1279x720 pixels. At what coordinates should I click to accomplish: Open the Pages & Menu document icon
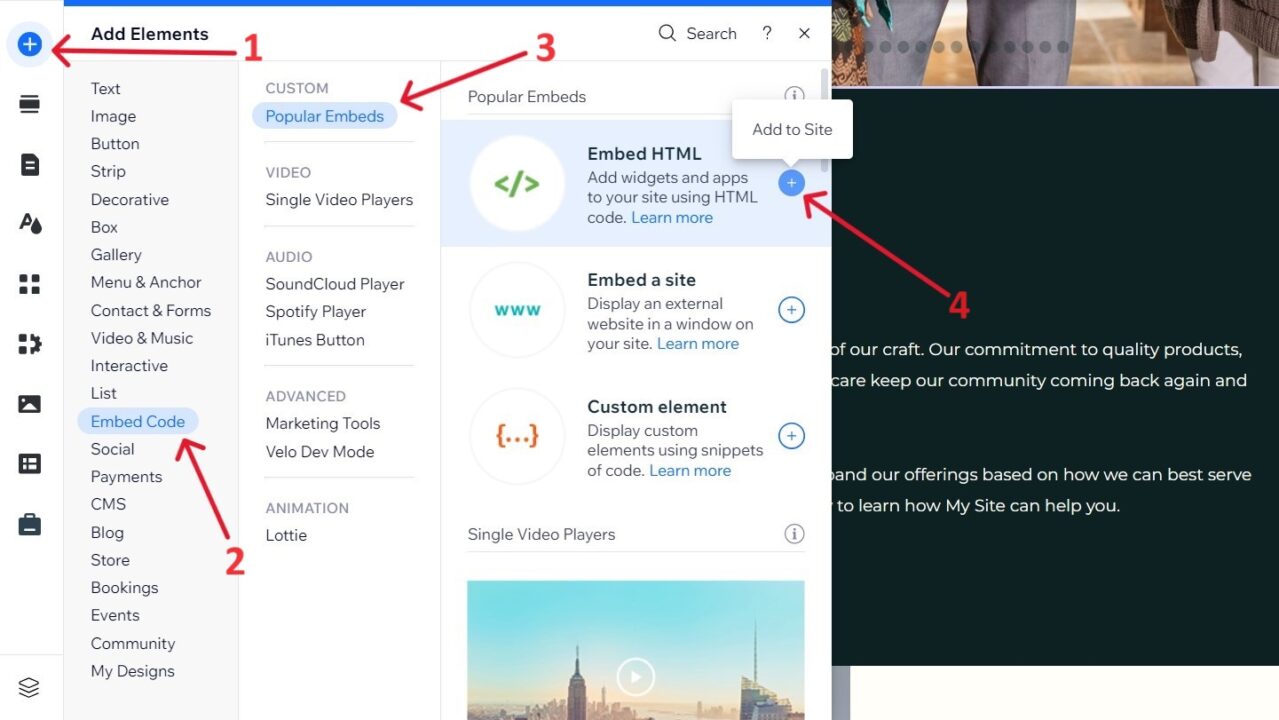coord(30,165)
